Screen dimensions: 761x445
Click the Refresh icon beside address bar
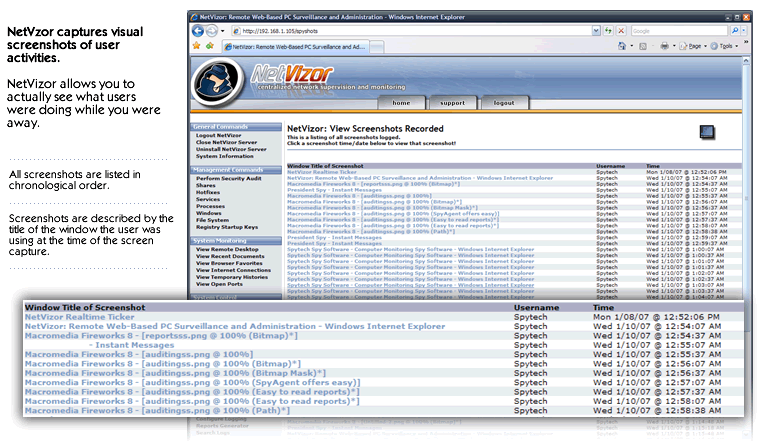(609, 31)
